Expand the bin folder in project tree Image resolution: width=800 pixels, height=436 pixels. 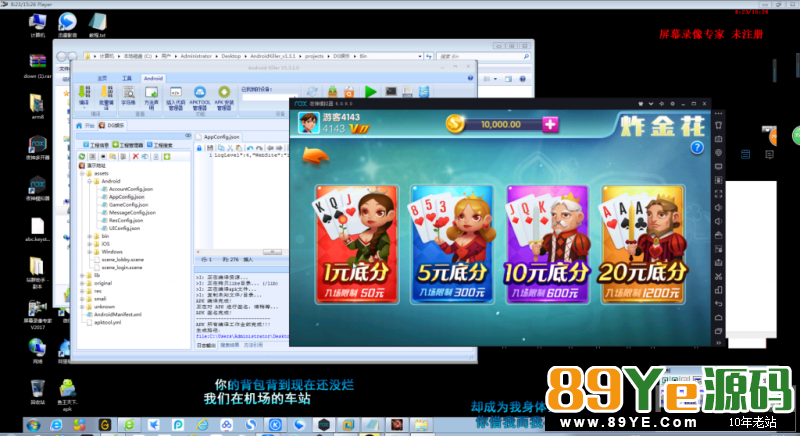pos(89,236)
